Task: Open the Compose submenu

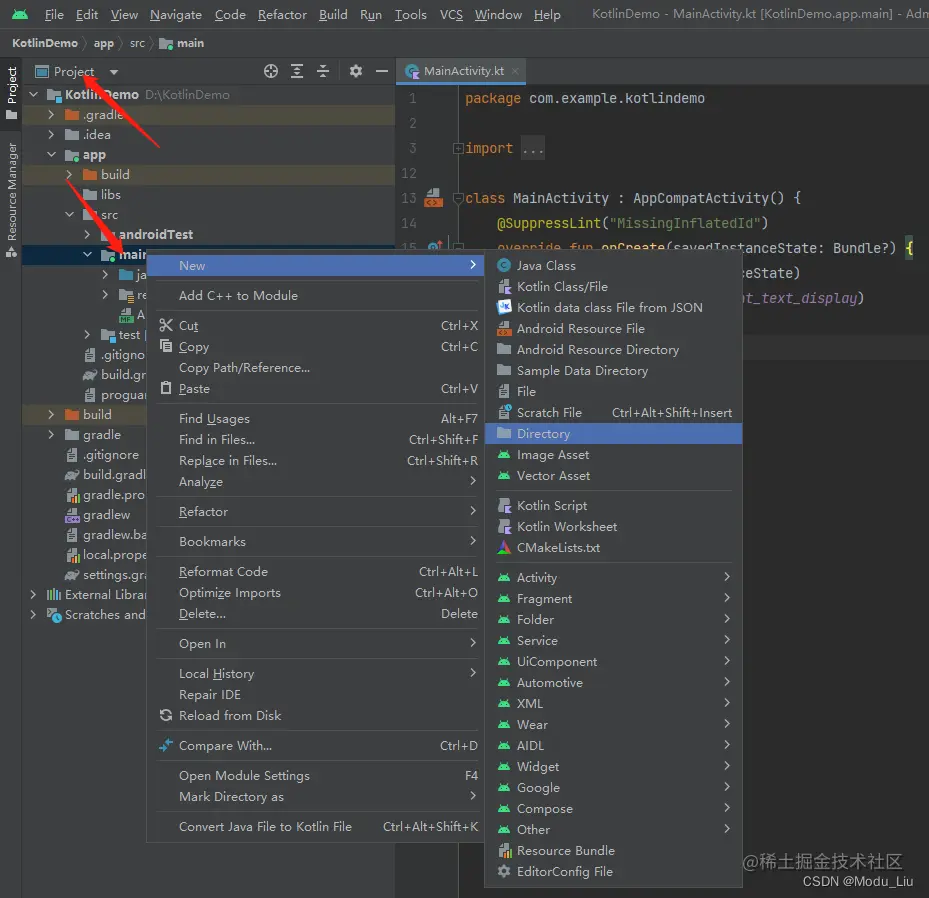Action: (613, 809)
